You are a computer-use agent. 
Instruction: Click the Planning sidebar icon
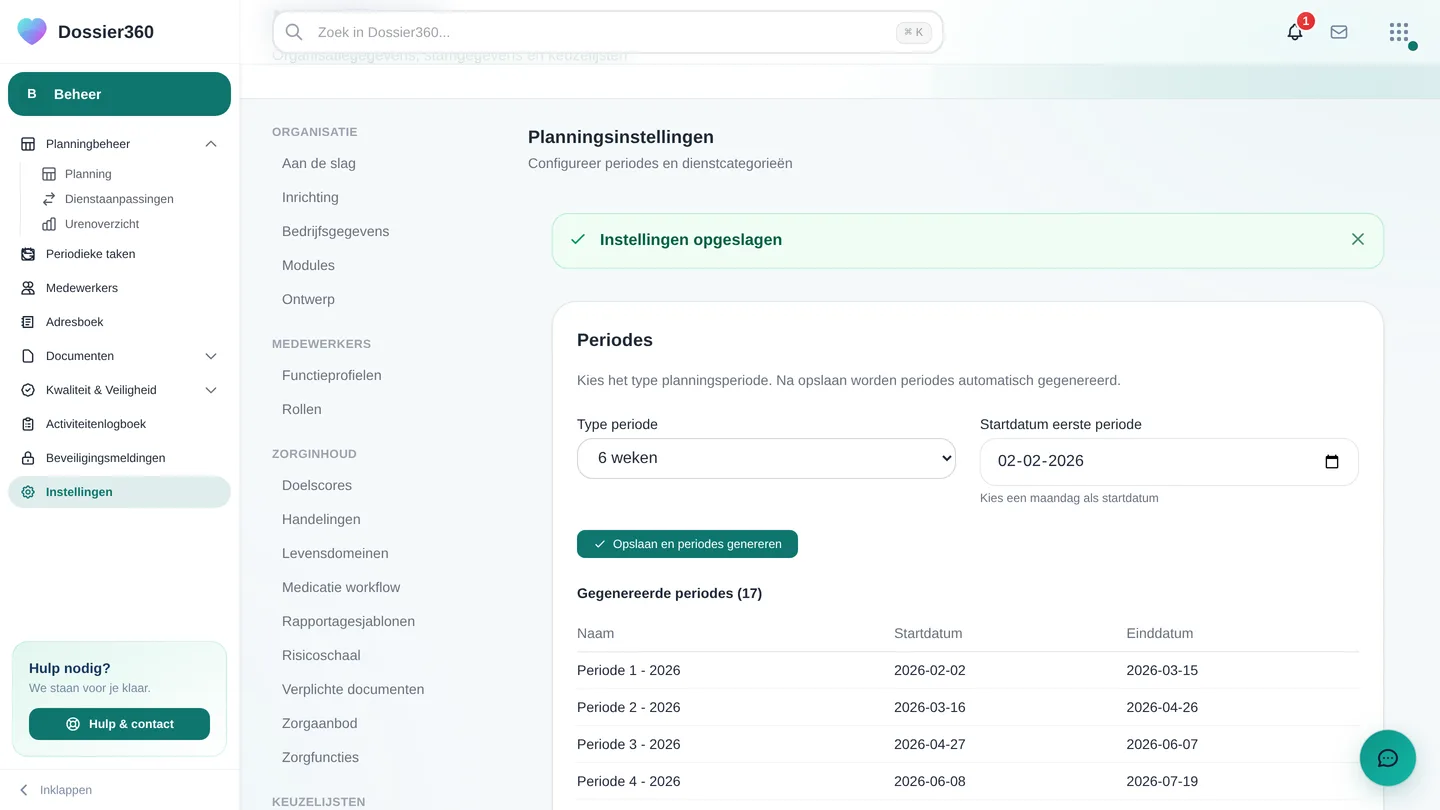point(49,174)
